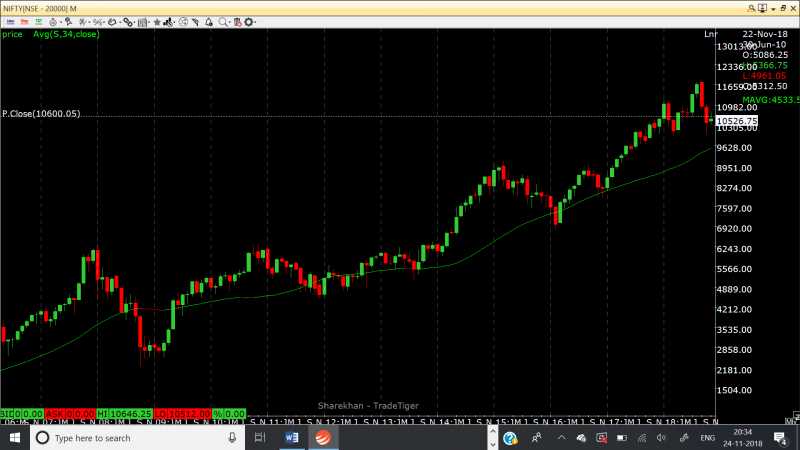The image size is (800, 450).
Task: Click the 2181.00 price axis label
Action: (734, 370)
